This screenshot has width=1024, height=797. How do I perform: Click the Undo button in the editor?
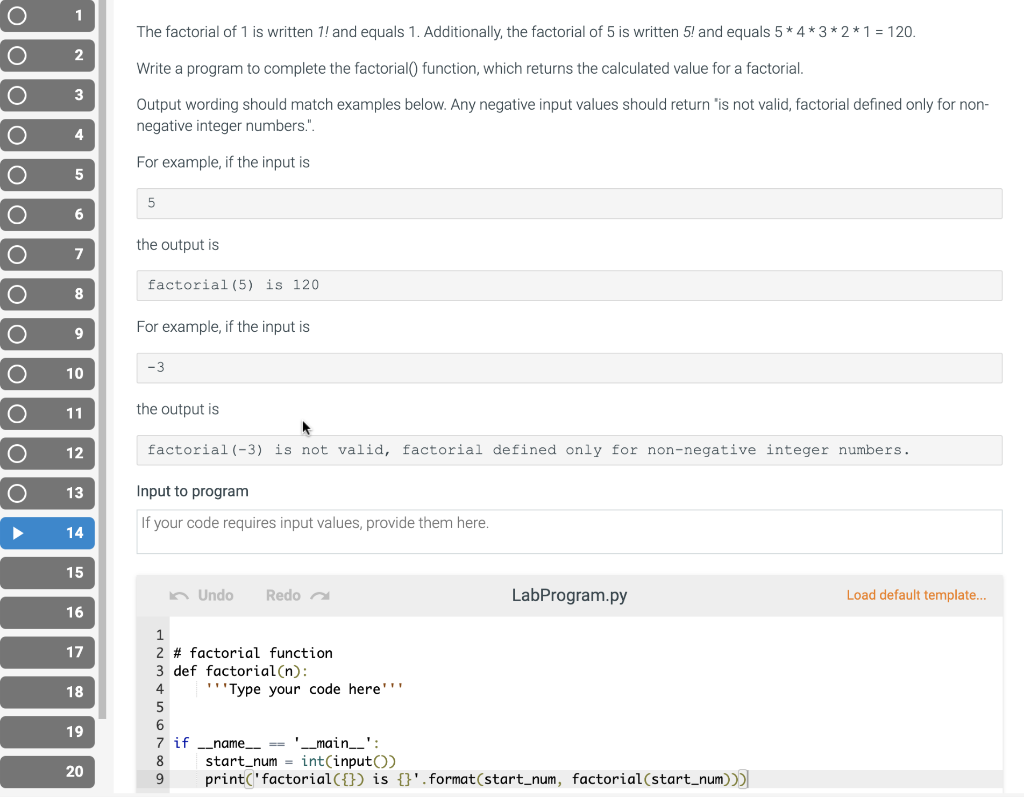click(x=201, y=596)
